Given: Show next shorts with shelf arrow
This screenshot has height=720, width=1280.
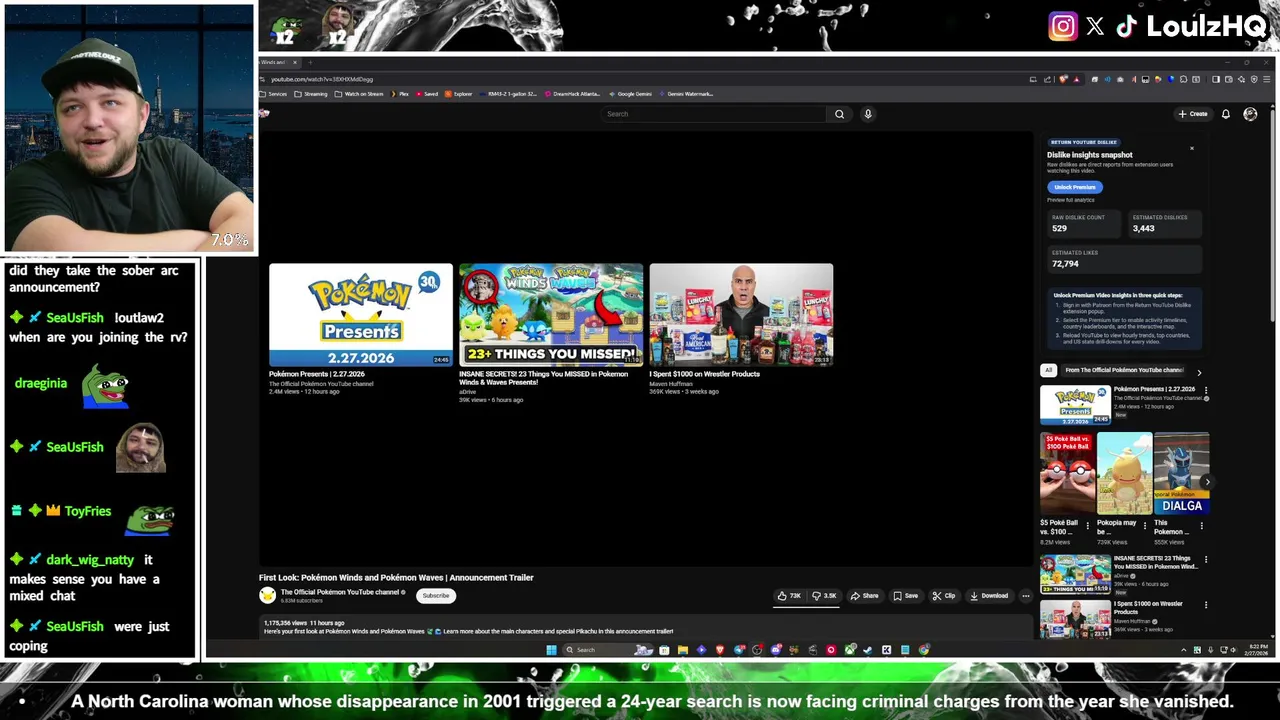Looking at the screenshot, I should 1207,481.
